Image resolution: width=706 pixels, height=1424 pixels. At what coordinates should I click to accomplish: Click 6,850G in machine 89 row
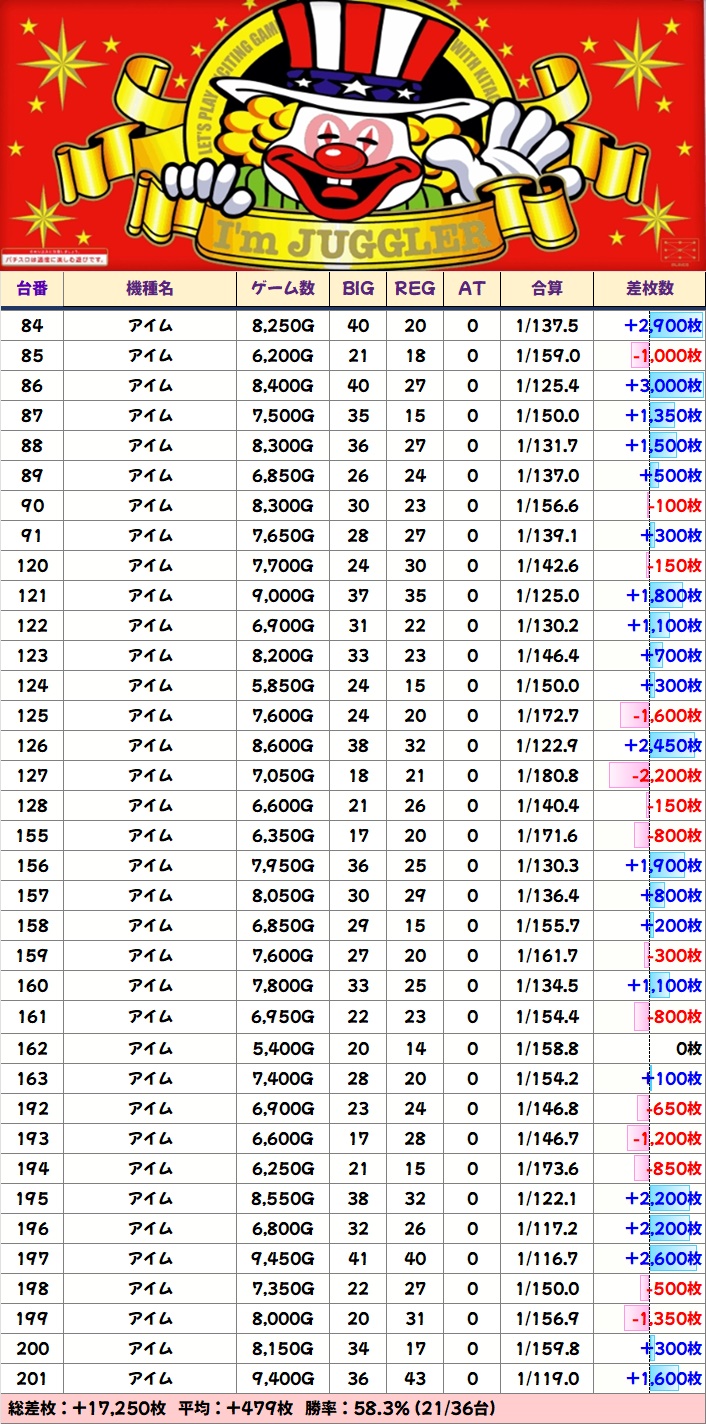284,476
